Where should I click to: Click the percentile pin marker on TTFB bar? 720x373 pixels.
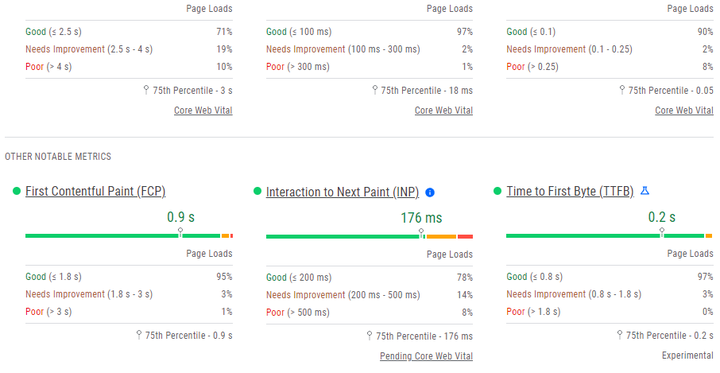pyautogui.click(x=662, y=232)
